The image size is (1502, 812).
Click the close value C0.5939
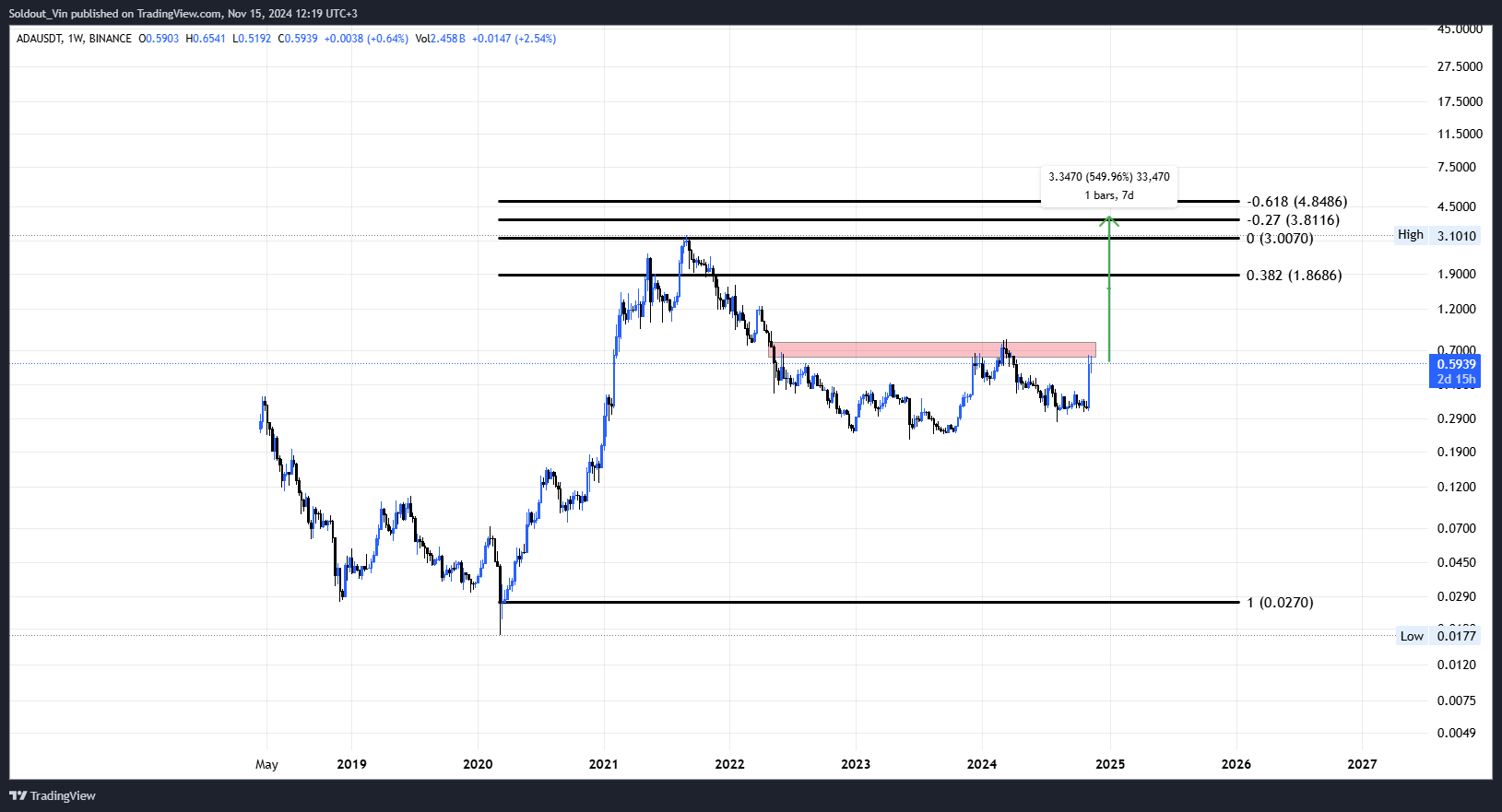point(298,39)
